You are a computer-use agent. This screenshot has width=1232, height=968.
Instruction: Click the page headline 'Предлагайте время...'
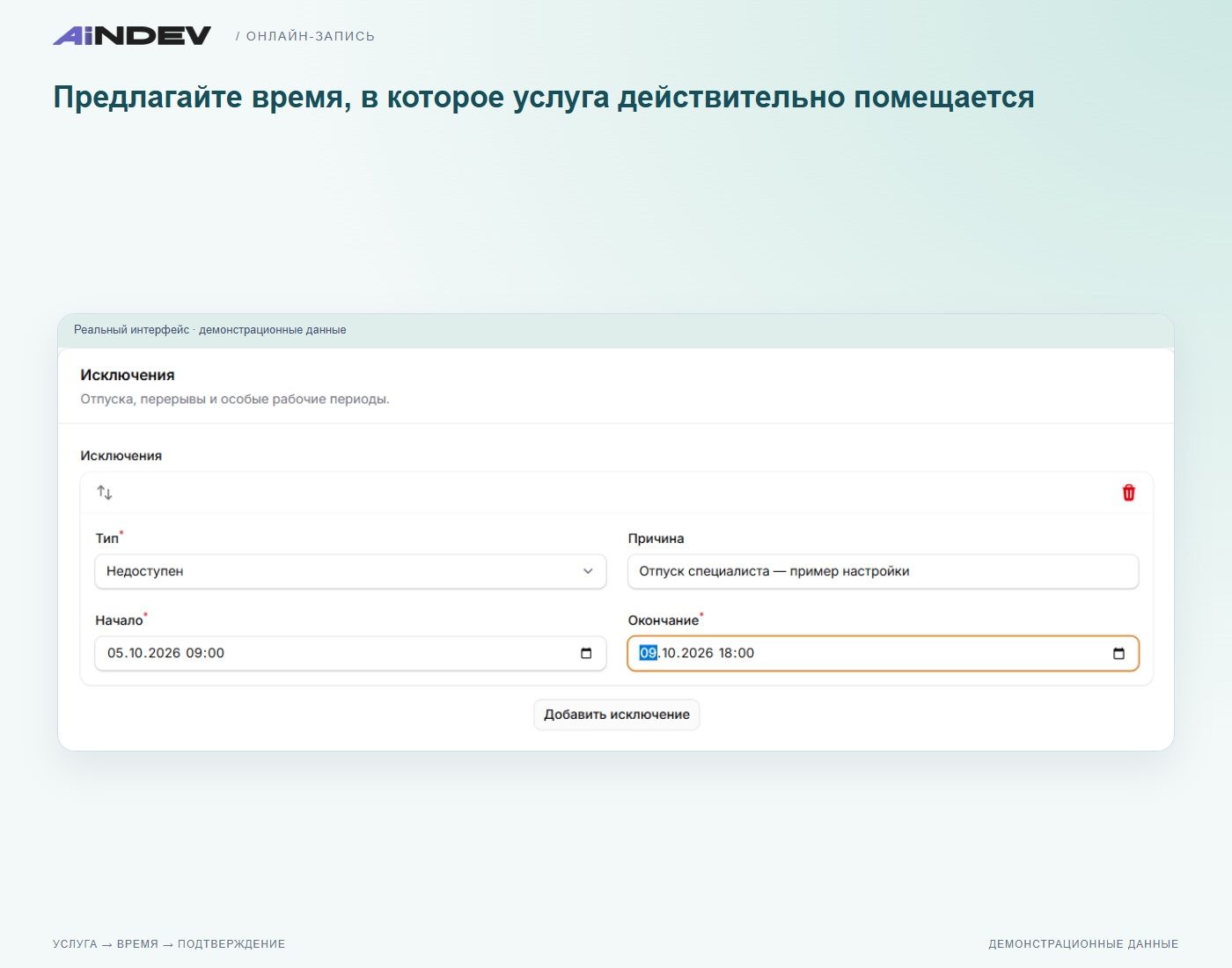pos(544,97)
